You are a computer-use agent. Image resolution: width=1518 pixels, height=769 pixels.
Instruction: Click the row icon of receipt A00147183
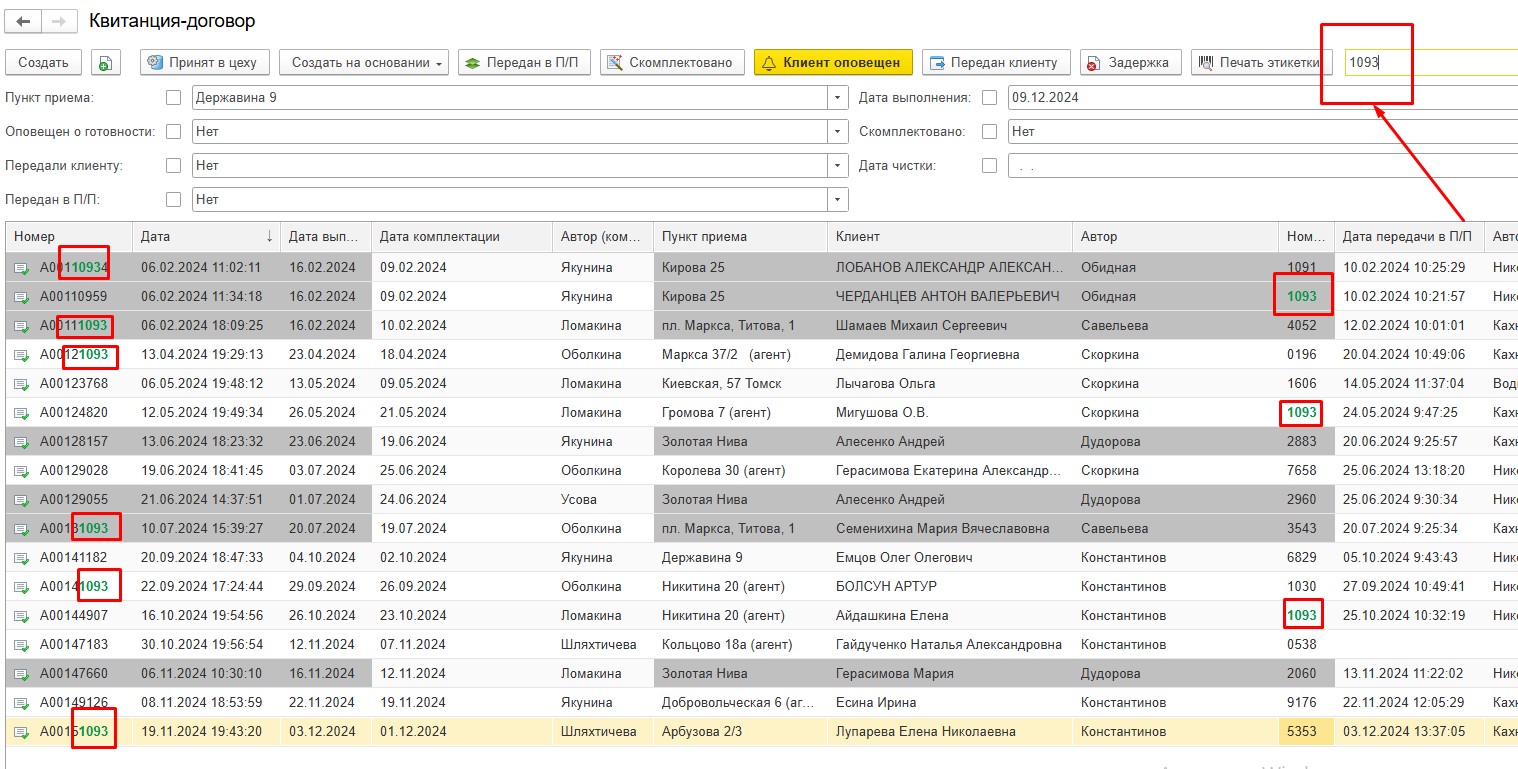[x=21, y=645]
